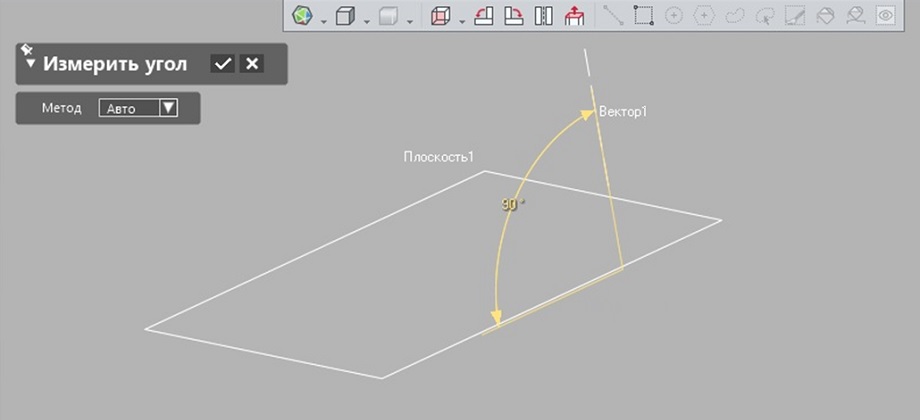Click the outlined cube shading icon

click(x=345, y=16)
